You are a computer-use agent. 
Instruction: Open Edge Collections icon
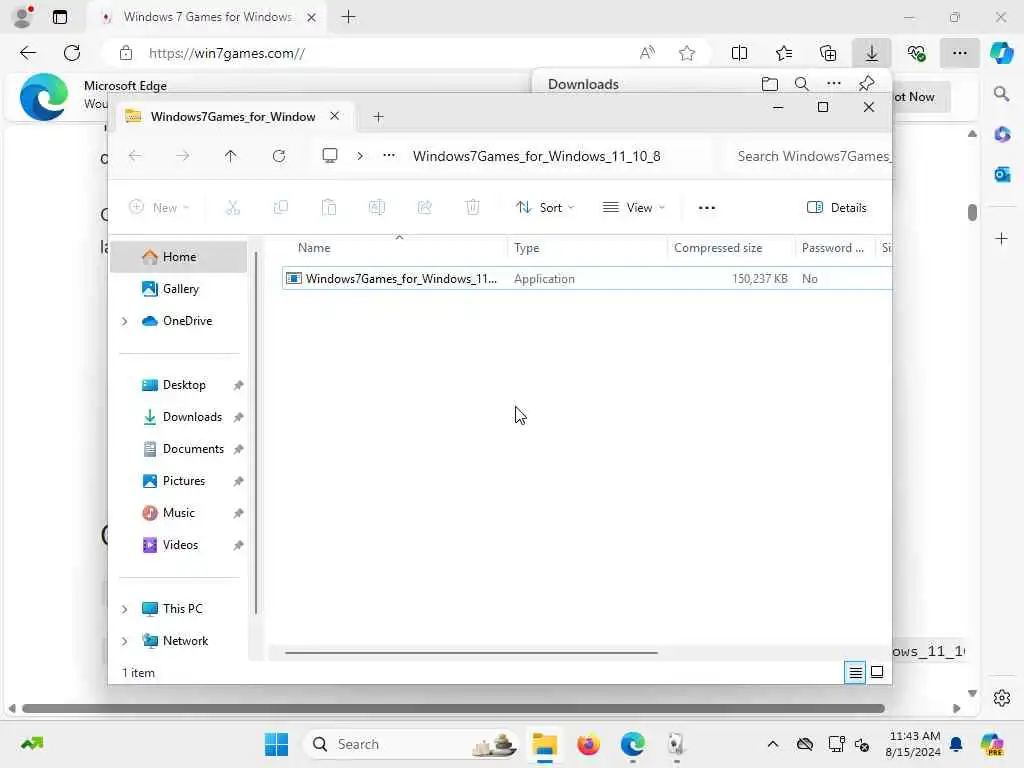(x=828, y=54)
